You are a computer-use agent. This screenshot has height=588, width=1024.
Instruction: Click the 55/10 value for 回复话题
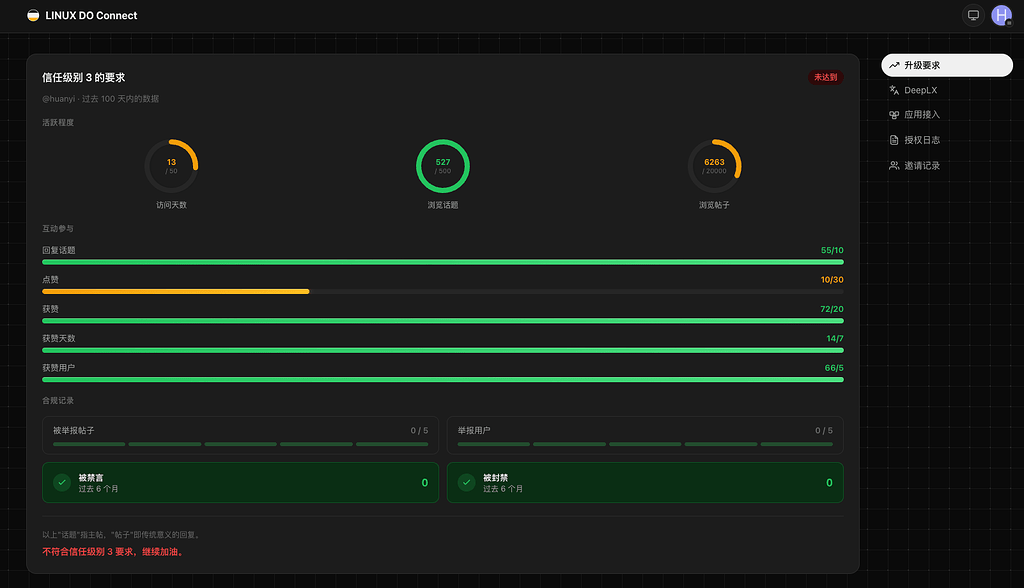(832, 250)
